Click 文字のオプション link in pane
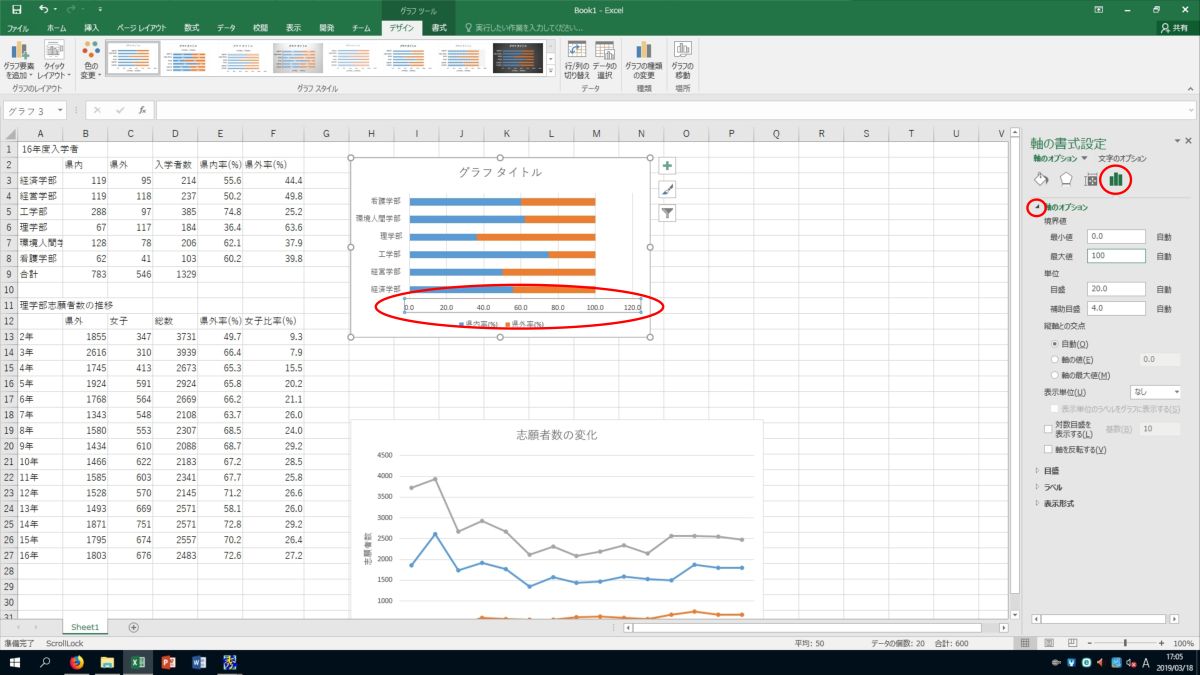The image size is (1200, 675). point(1122,158)
